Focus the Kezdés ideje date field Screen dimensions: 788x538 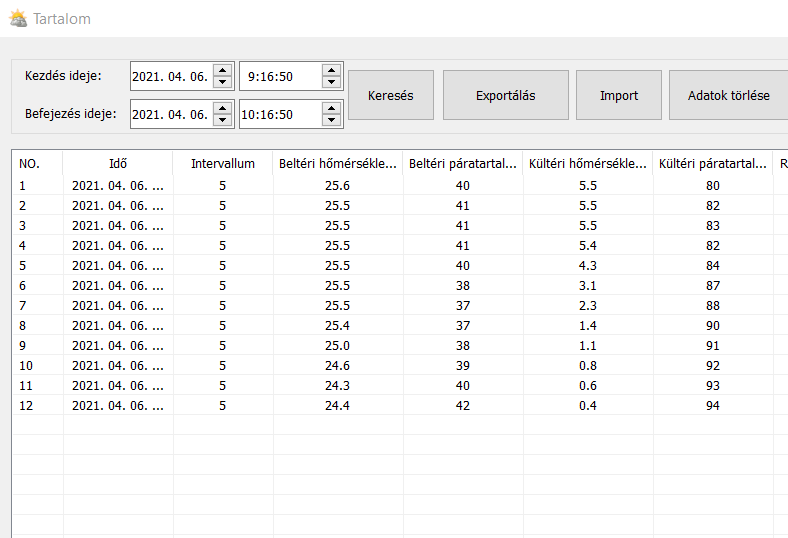coord(170,76)
